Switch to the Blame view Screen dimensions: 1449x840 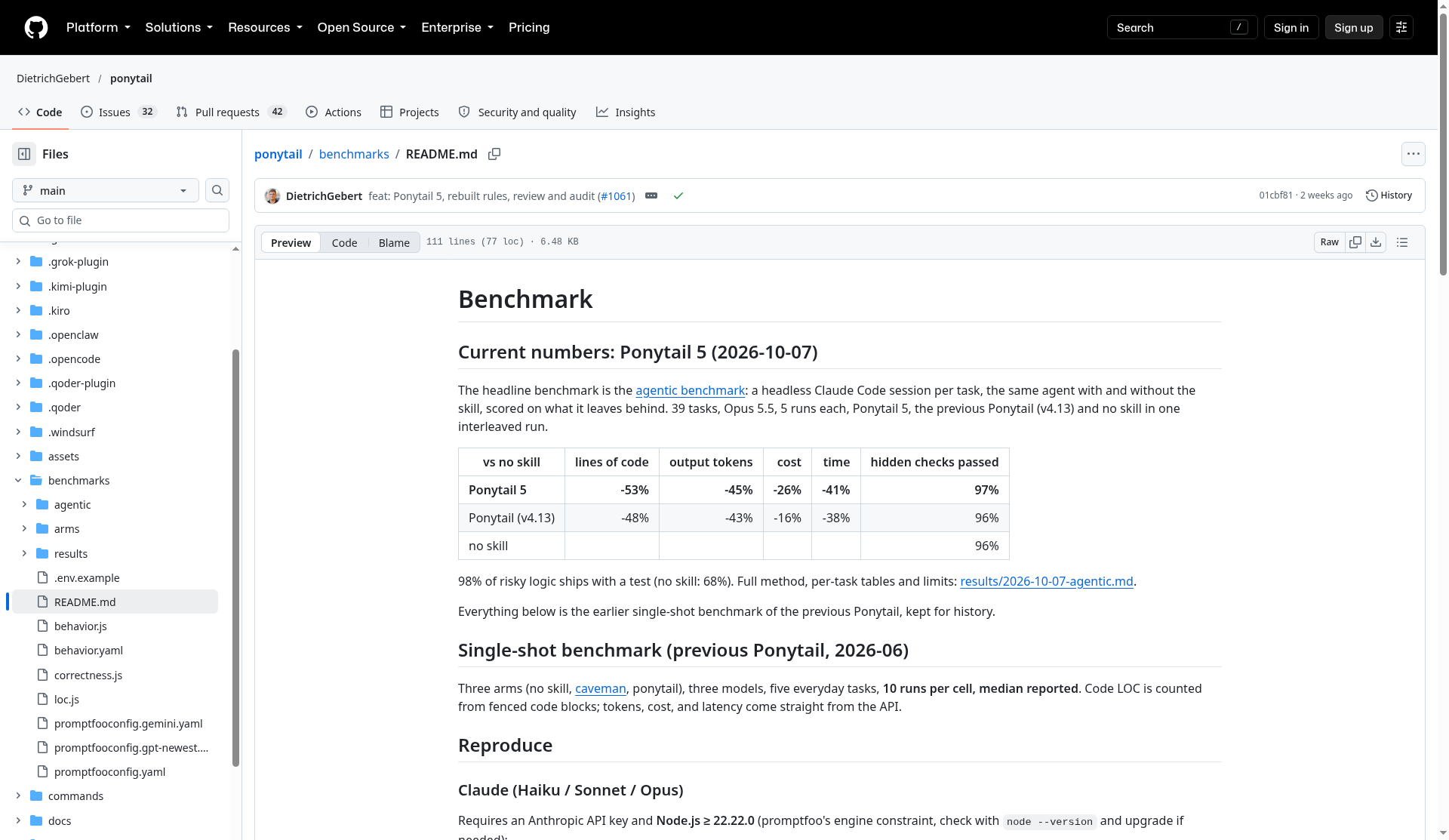coord(394,242)
